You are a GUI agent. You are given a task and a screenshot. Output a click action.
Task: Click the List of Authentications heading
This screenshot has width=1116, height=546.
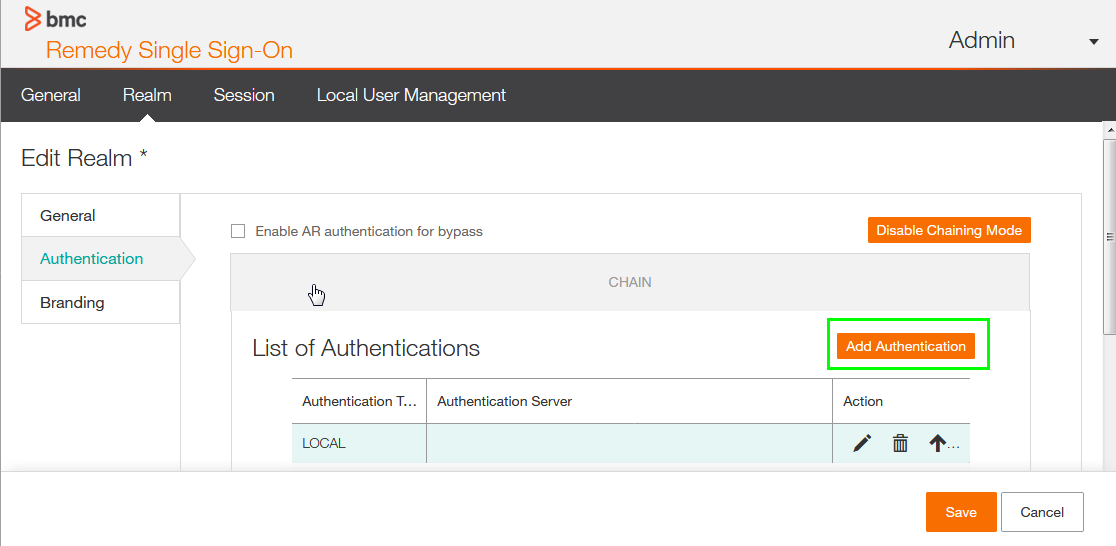(x=366, y=348)
